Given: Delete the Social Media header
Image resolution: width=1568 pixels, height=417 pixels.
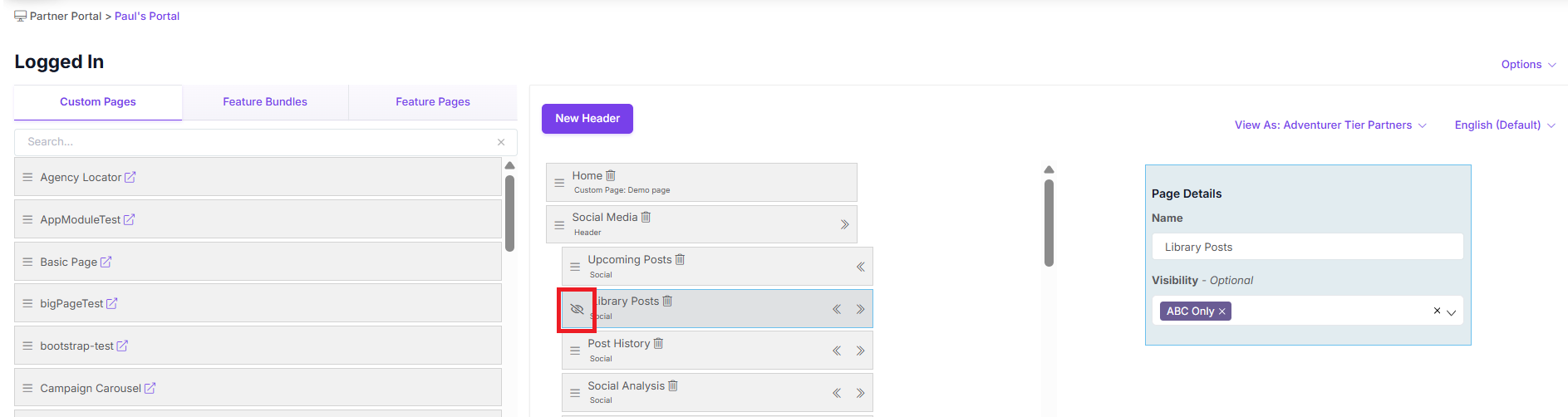Looking at the screenshot, I should [646, 217].
